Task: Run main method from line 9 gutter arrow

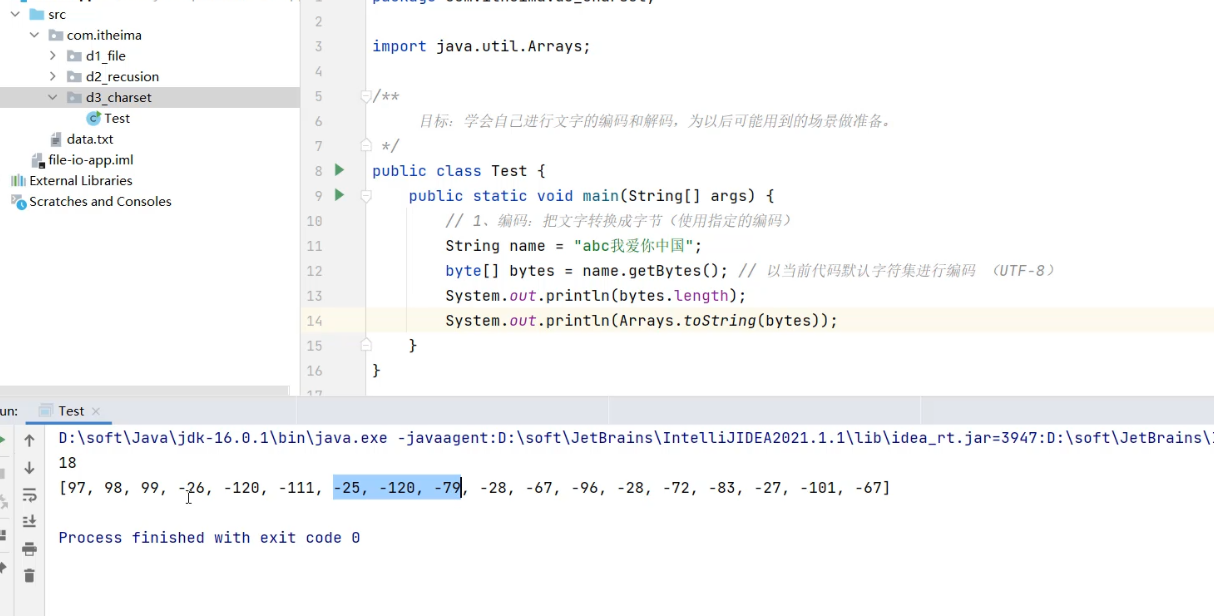Action: coord(340,195)
